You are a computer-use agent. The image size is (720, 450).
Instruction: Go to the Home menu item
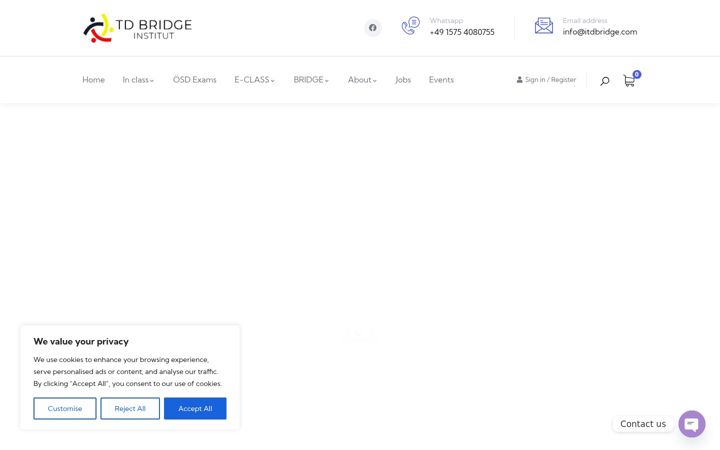[93, 80]
